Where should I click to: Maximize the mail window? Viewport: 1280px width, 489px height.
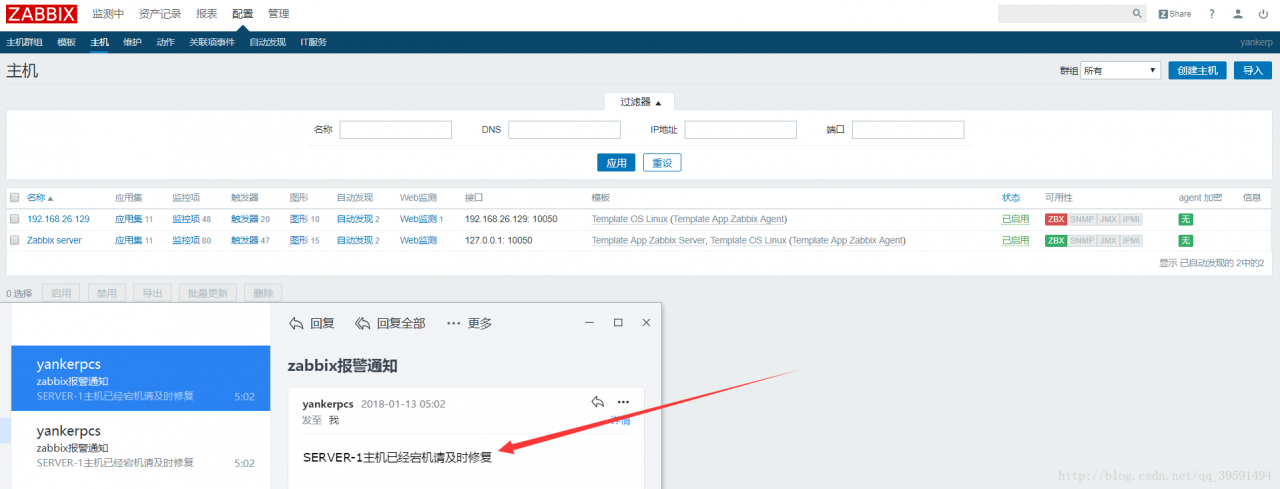[618, 322]
